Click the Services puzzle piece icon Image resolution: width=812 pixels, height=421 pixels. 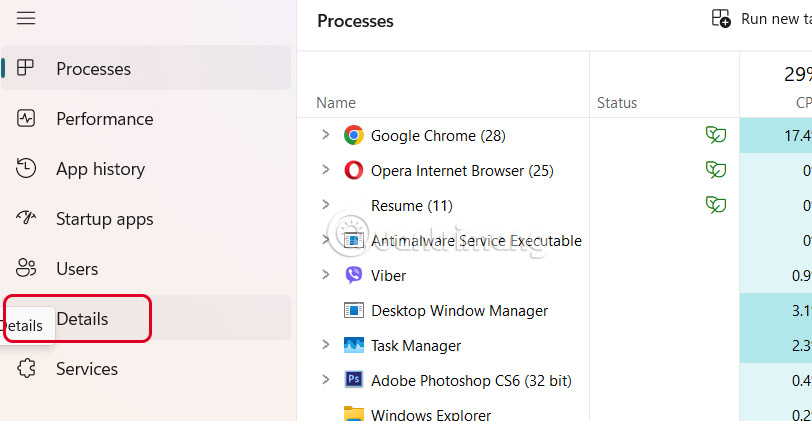(27, 369)
